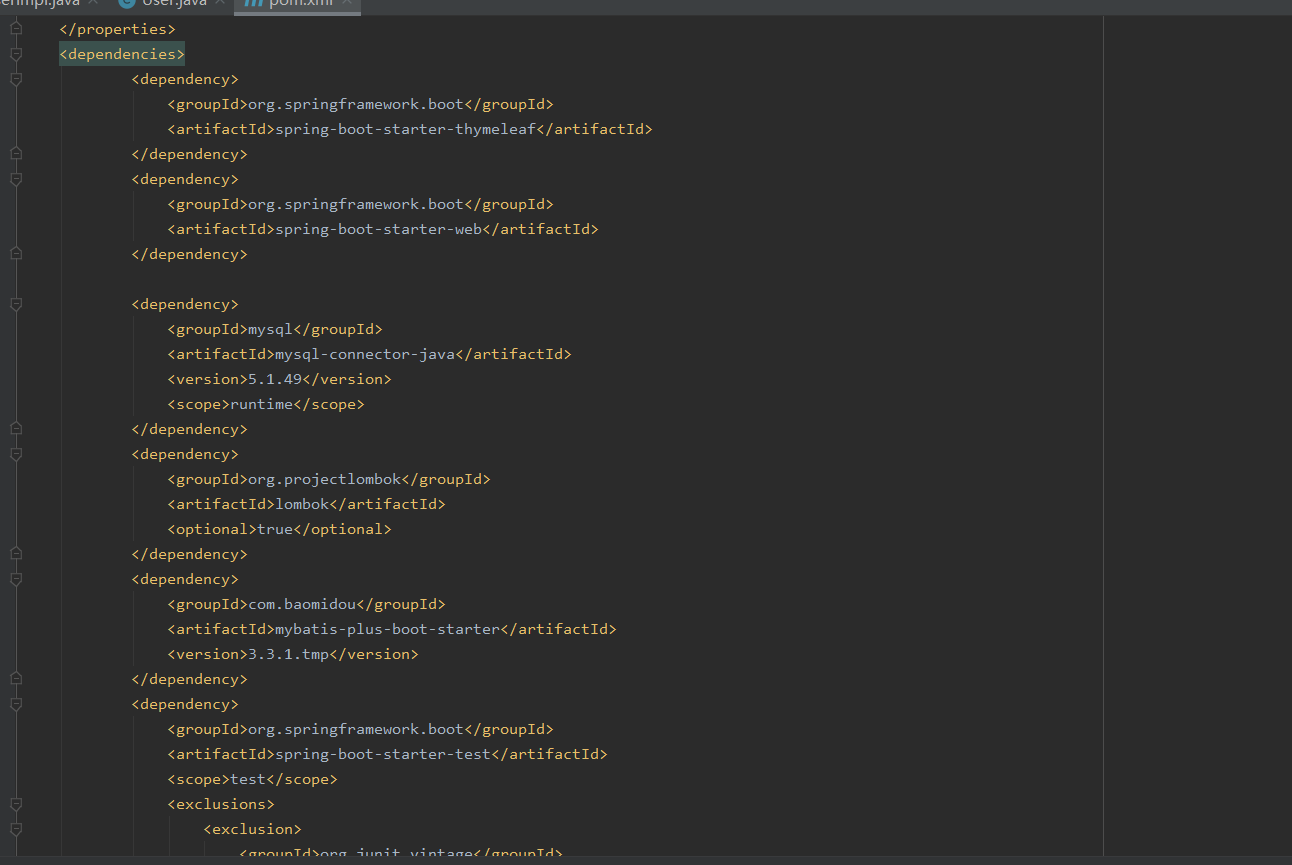Click artifactId mysql-connector-java text

[x=365, y=354]
